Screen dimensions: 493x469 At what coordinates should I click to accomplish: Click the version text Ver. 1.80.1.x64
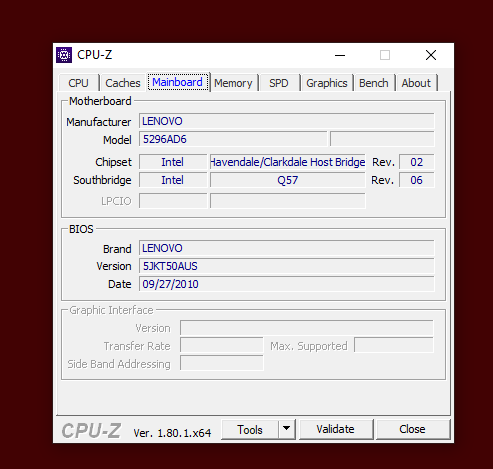[172, 433]
